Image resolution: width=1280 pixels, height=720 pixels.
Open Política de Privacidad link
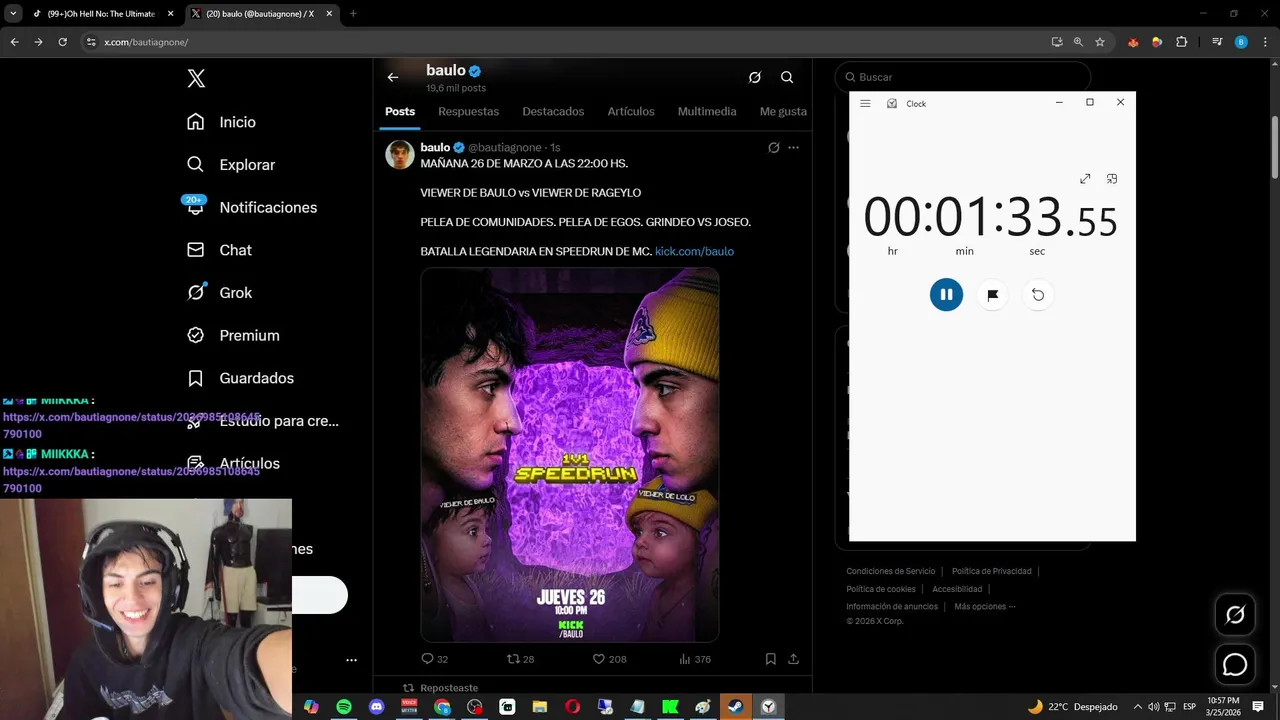click(991, 571)
